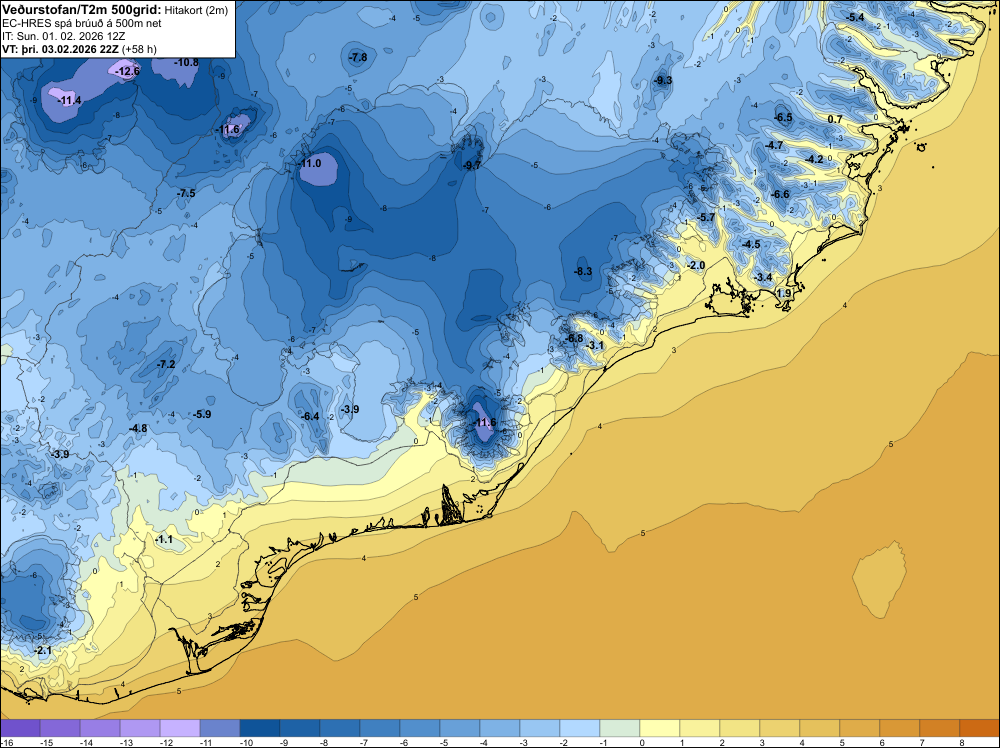
Task: Click the -8.3 temperature label
Action: [x=583, y=272]
